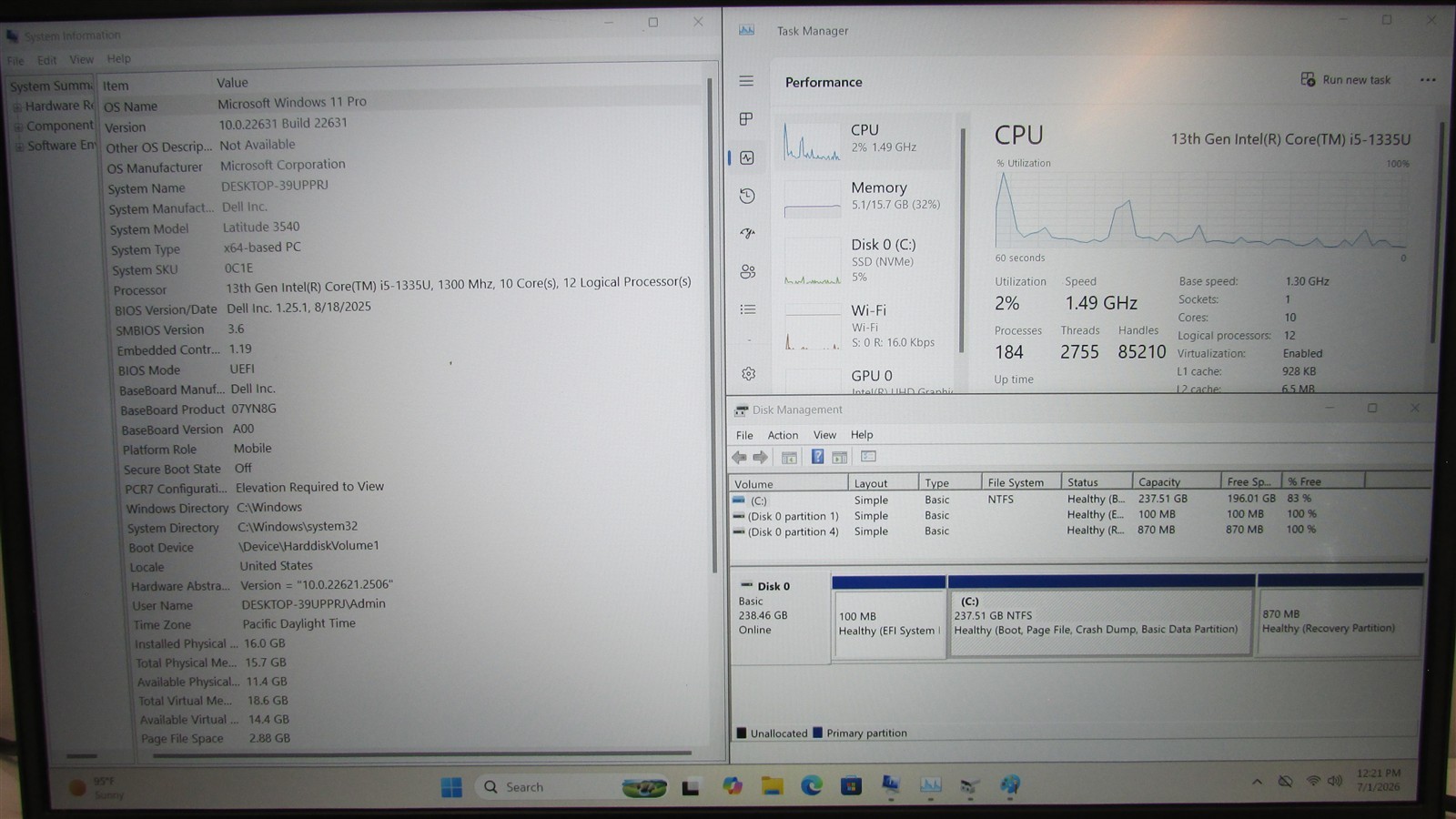Select Secure Boot State row
The width and height of the screenshot is (1456, 819).
(x=414, y=469)
